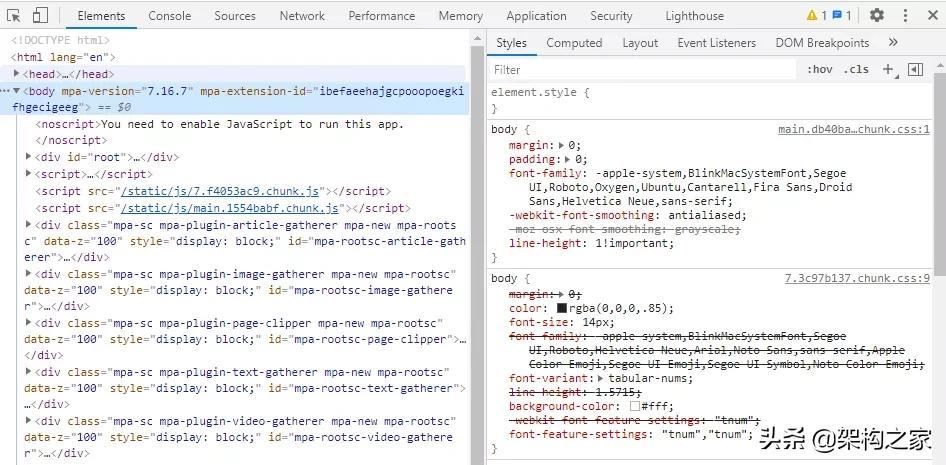This screenshot has width=946, height=465.
Task: Expand the div id="root" node
Action: click(x=29, y=157)
